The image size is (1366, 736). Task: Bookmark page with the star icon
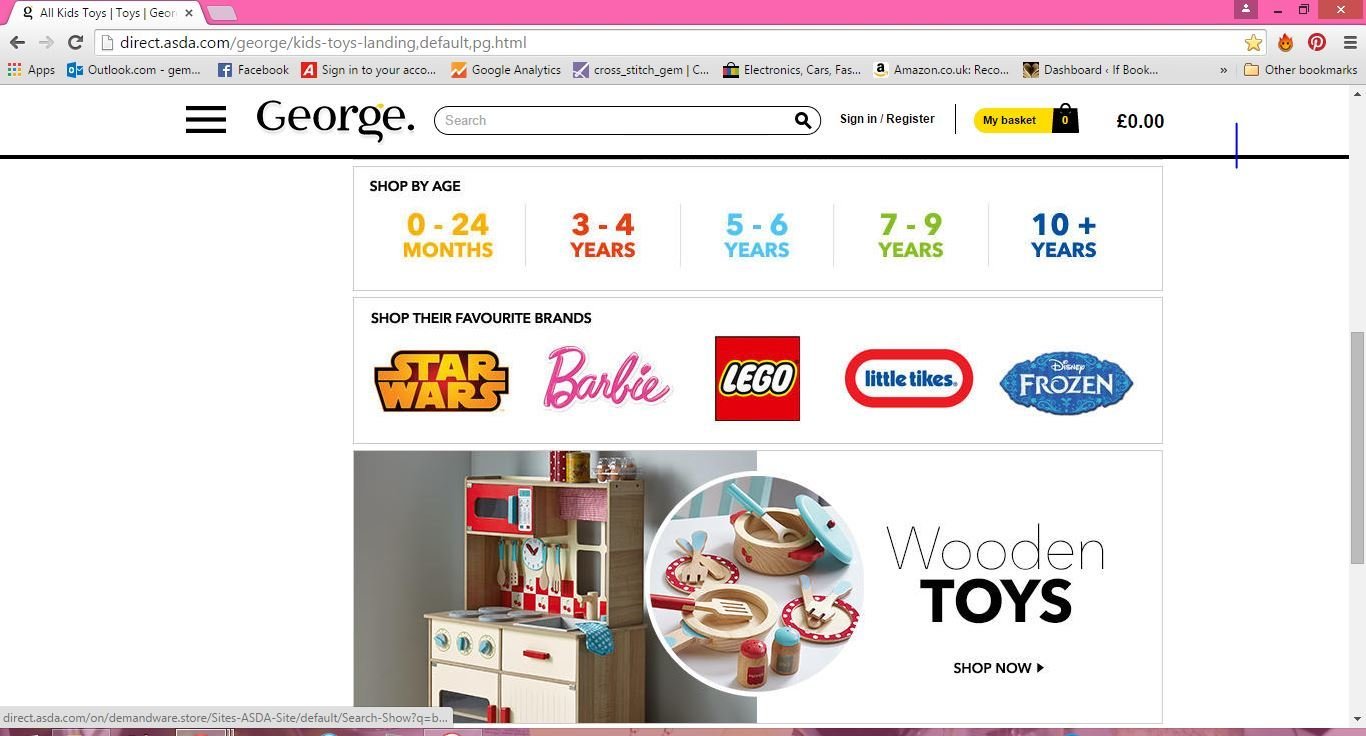(1253, 42)
